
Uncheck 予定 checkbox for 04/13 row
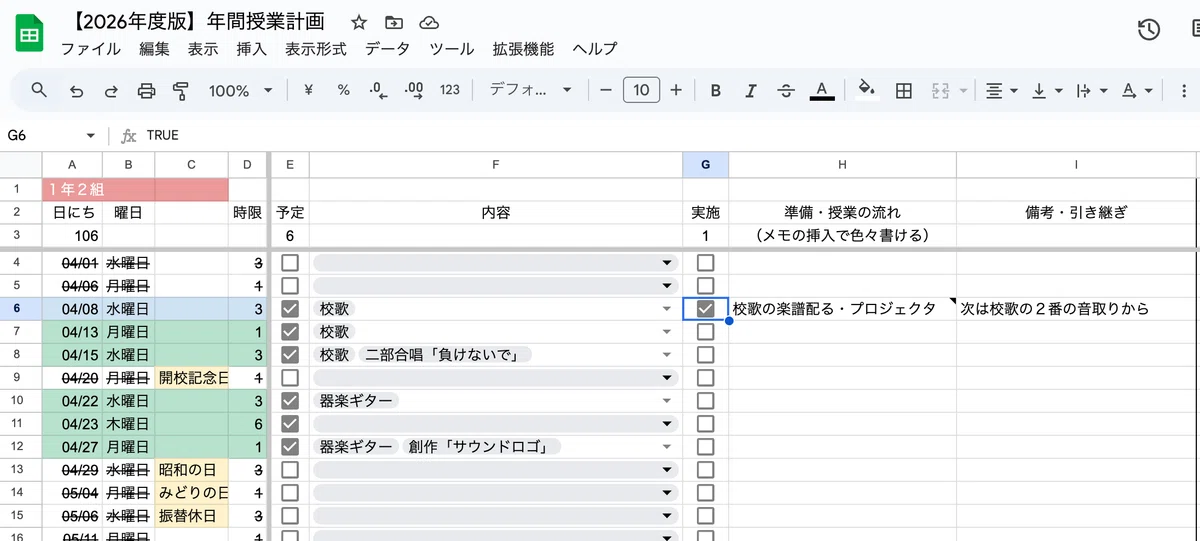tap(290, 332)
